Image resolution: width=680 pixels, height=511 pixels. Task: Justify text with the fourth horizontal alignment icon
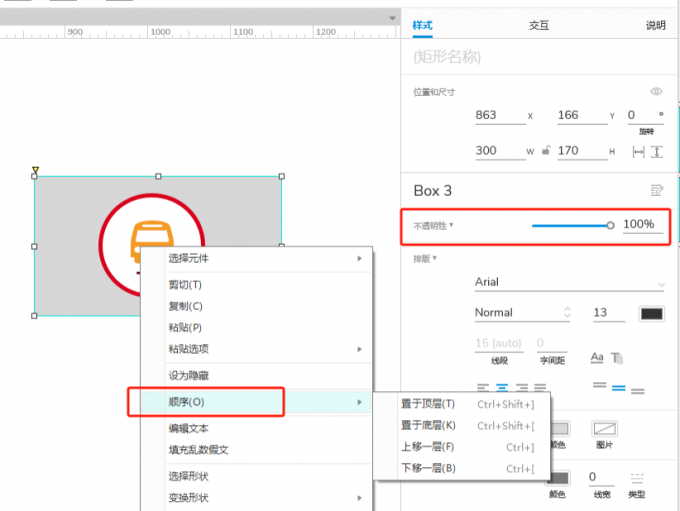[x=540, y=387]
